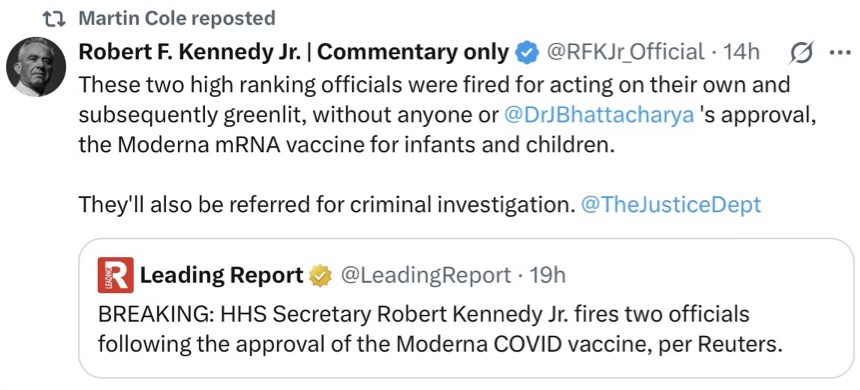Click the 19h timestamp in quoted post
Screen dimensions: 860x390
[547, 275]
